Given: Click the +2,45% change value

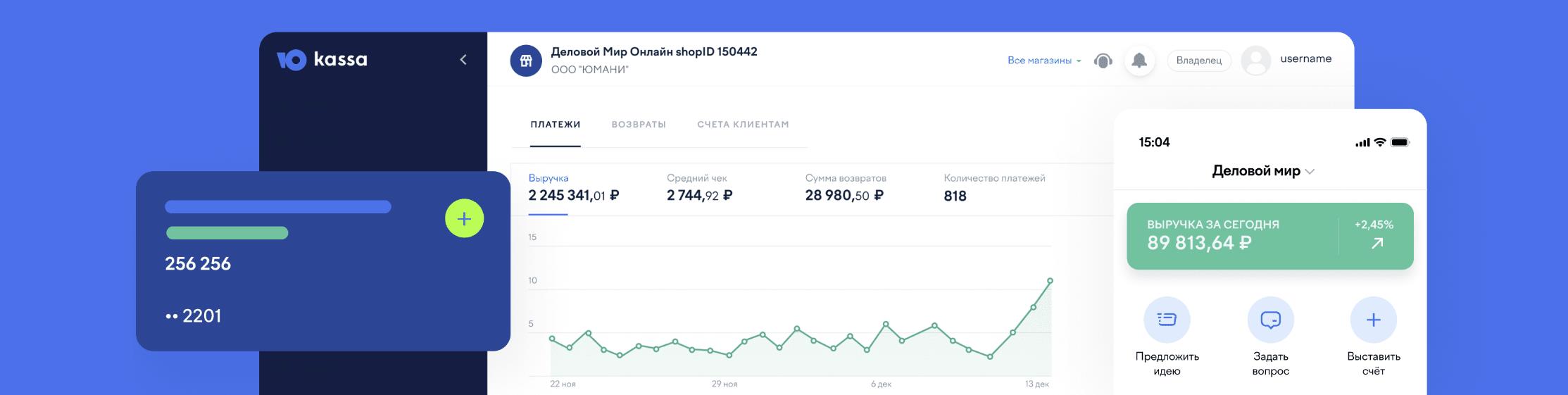Looking at the screenshot, I should [x=1374, y=225].
